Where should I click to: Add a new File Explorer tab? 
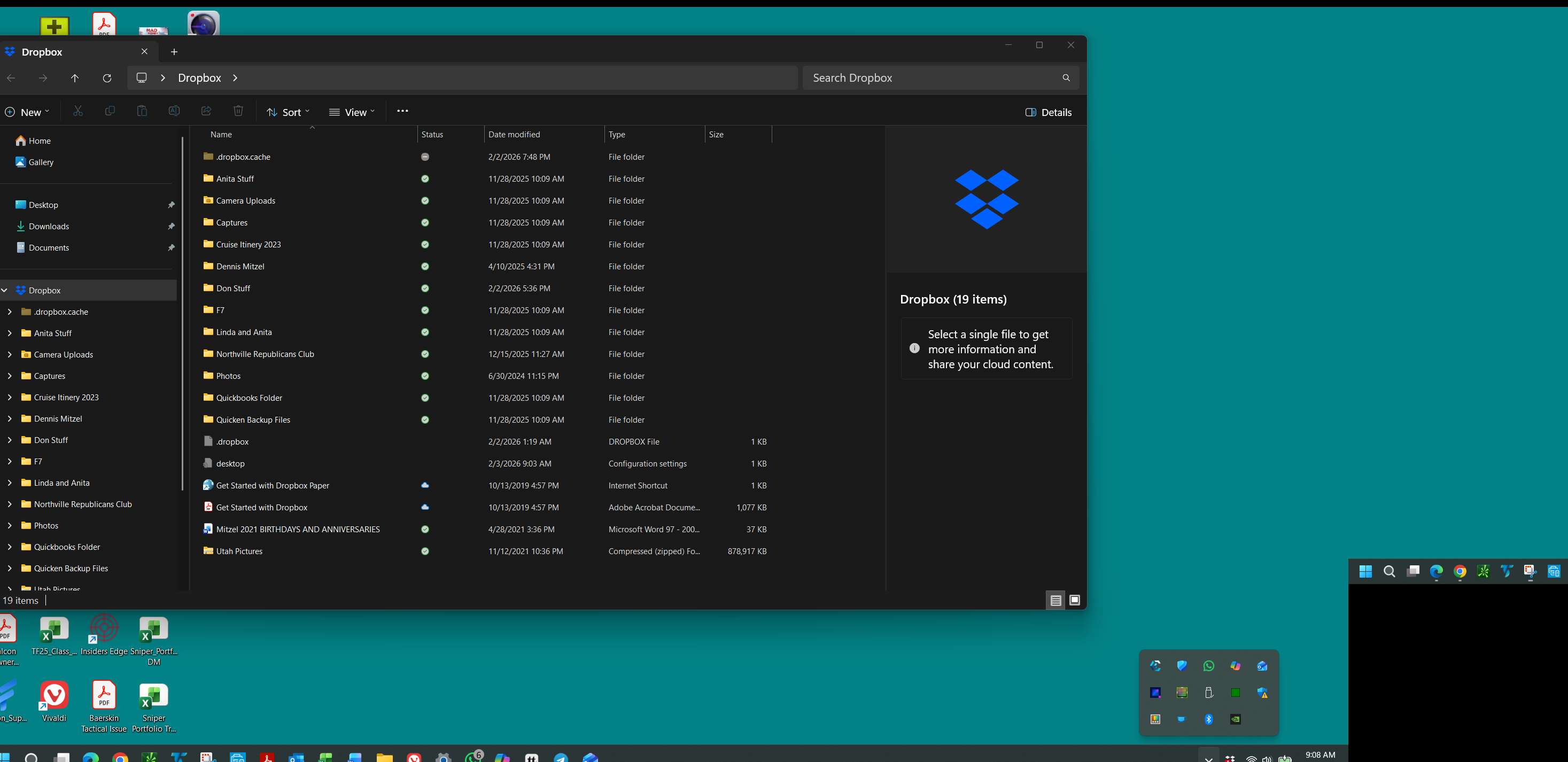[174, 52]
